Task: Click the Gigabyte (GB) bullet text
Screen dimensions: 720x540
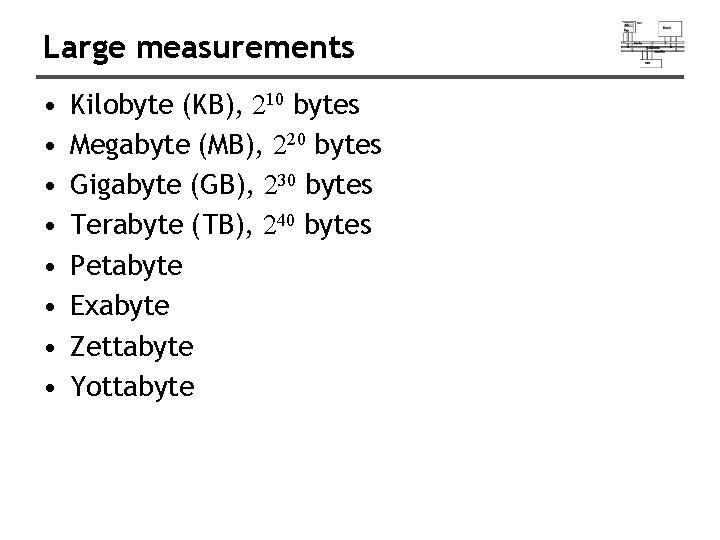Action: click(221, 186)
